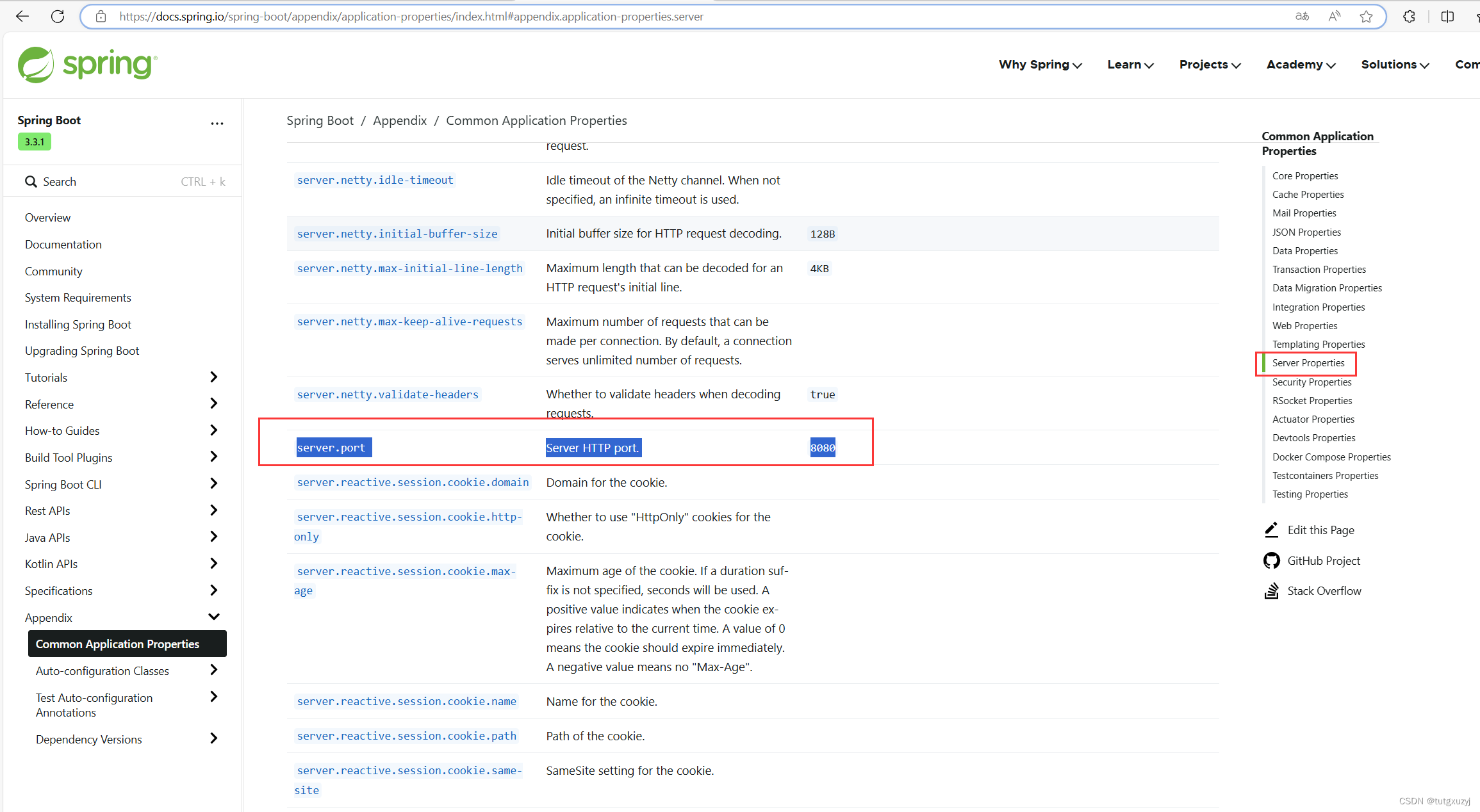Click server.netty.initial-buffer-size link
The width and height of the screenshot is (1480, 812).
(397, 234)
